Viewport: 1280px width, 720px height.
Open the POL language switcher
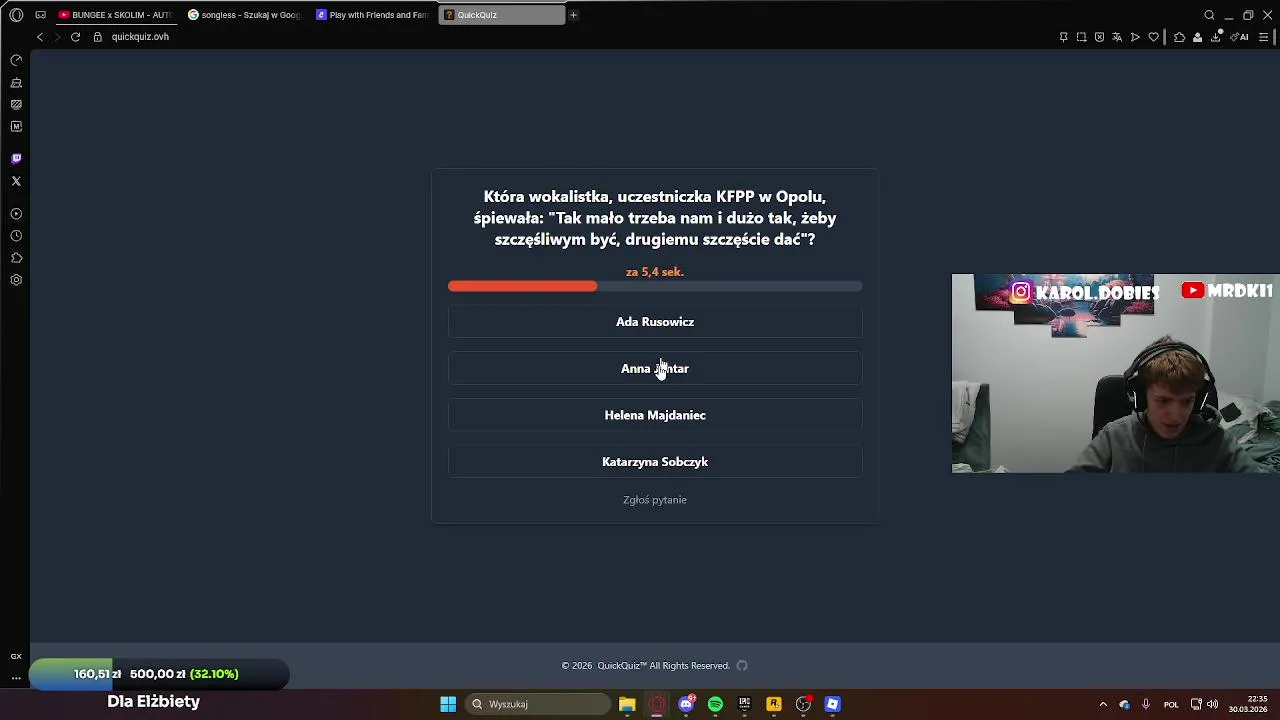pos(1171,704)
